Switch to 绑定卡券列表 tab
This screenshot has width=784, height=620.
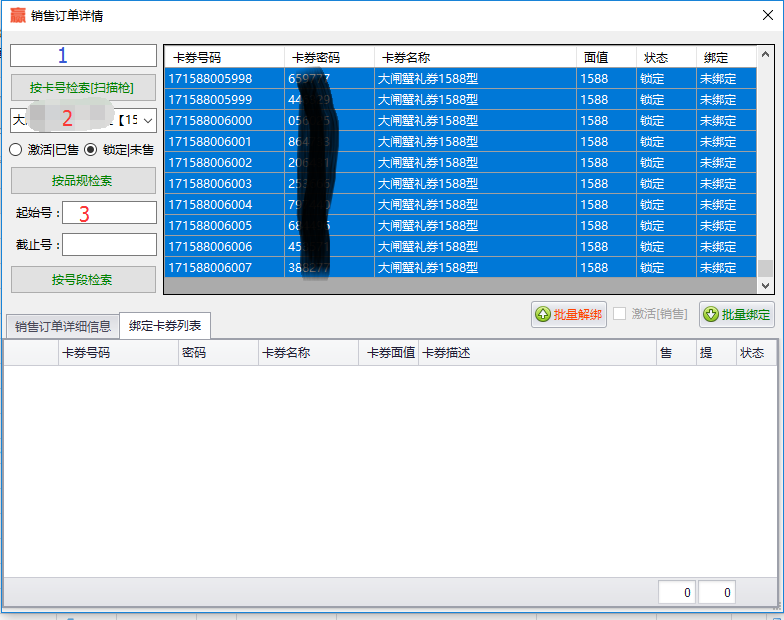[165, 326]
